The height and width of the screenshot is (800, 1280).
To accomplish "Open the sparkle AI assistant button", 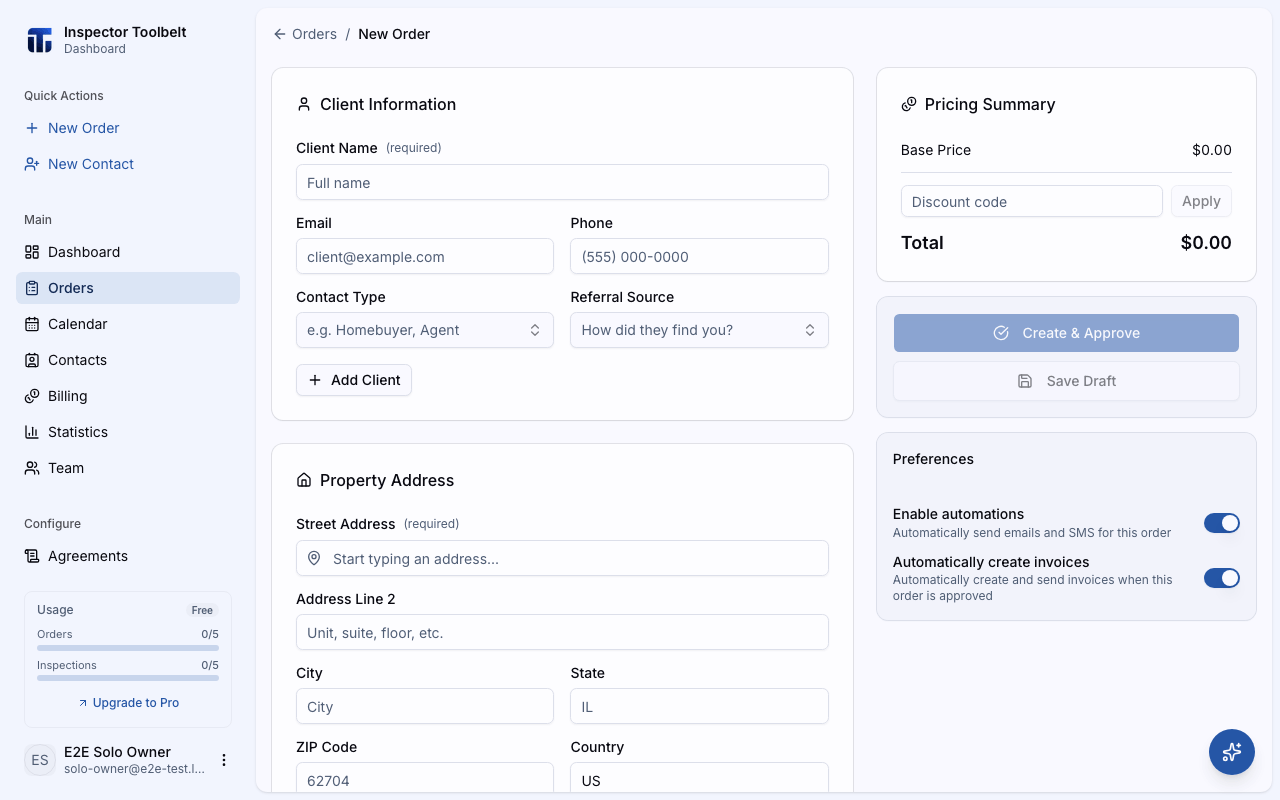I will click(x=1232, y=752).
